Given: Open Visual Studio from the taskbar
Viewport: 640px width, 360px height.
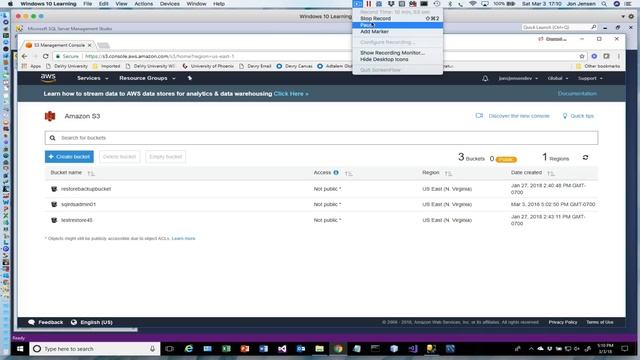Looking at the screenshot, I should (x=282, y=349).
